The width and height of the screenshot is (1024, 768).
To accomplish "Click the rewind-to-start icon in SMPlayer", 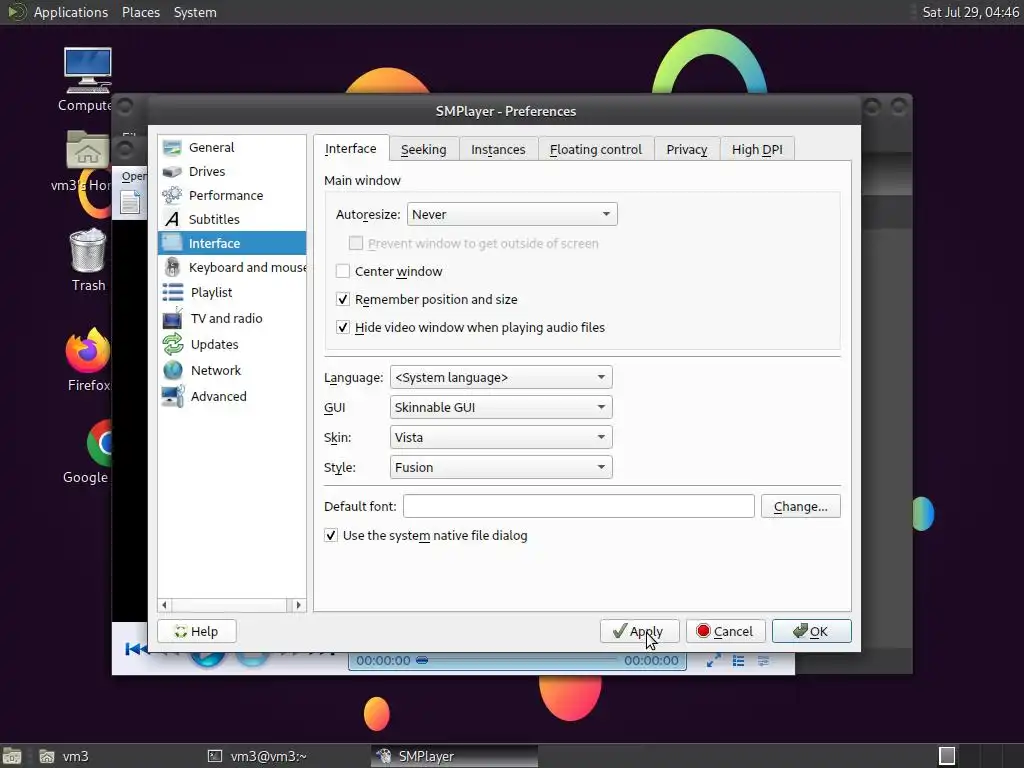I will 135,648.
